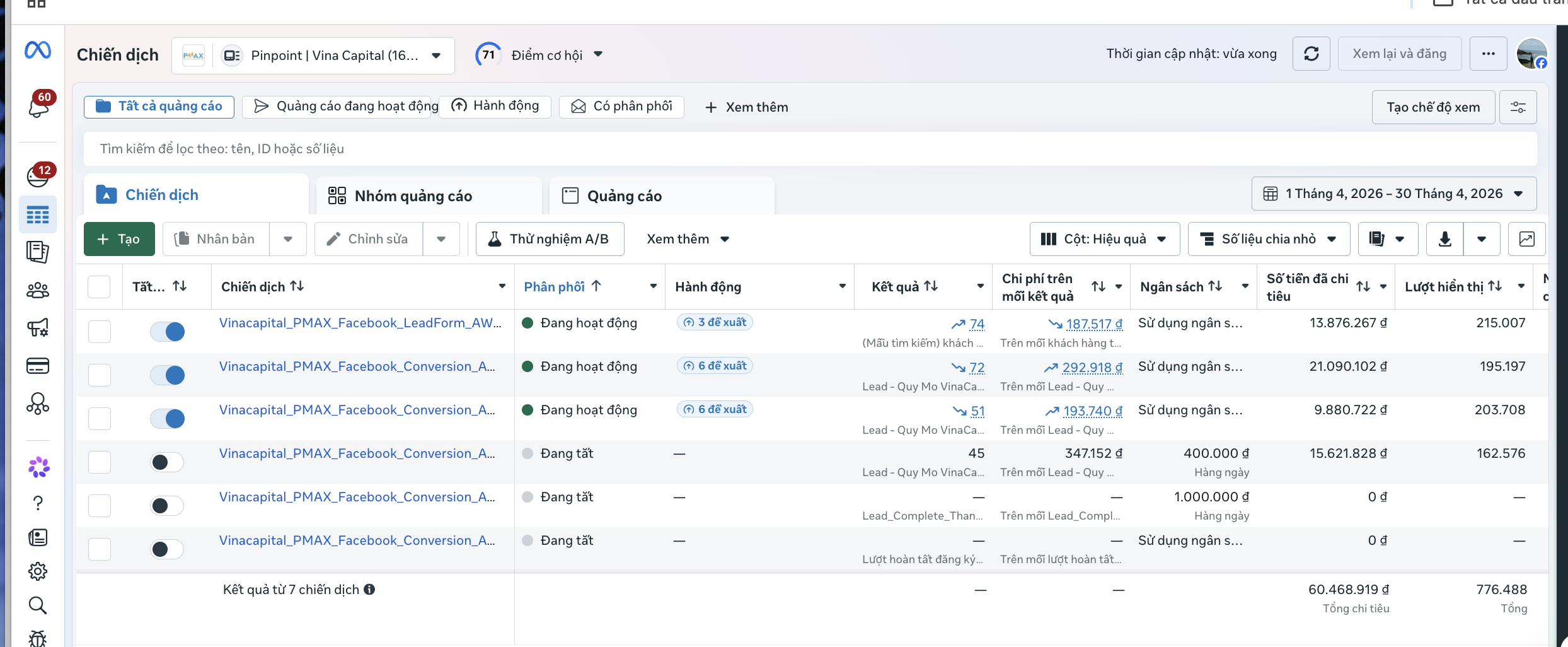Open the help question mark icon
The width and height of the screenshot is (1568, 647).
[x=38, y=503]
